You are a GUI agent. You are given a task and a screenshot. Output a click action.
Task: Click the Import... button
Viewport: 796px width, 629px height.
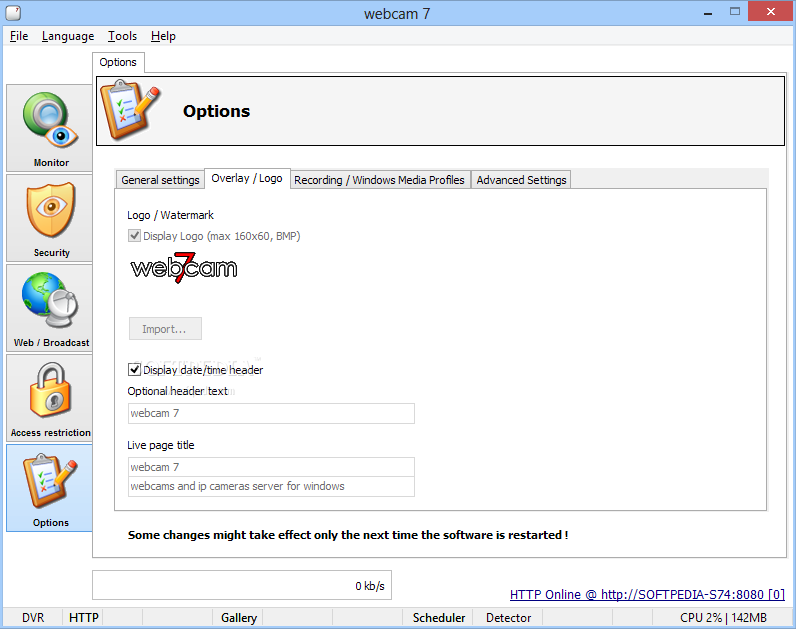coord(165,329)
